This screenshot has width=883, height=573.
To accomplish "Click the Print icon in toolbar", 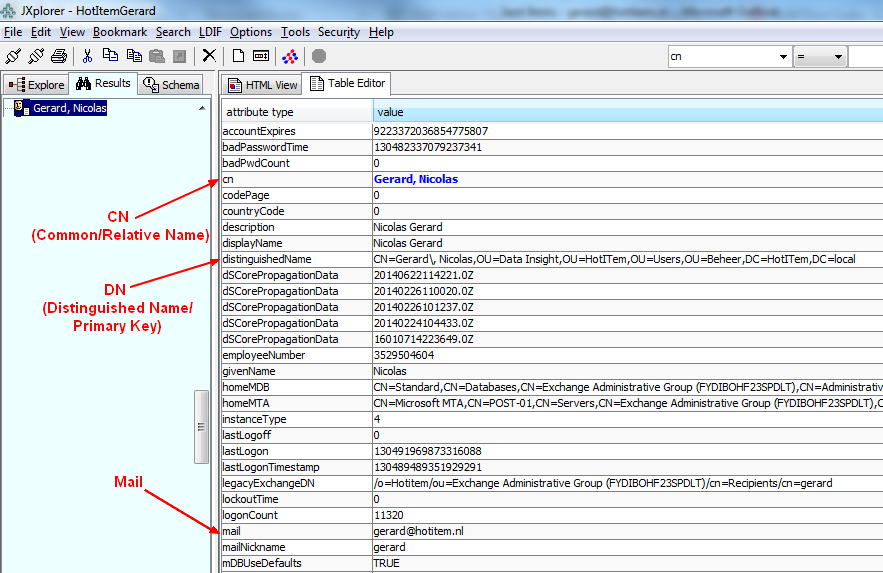I will pyautogui.click(x=59, y=56).
